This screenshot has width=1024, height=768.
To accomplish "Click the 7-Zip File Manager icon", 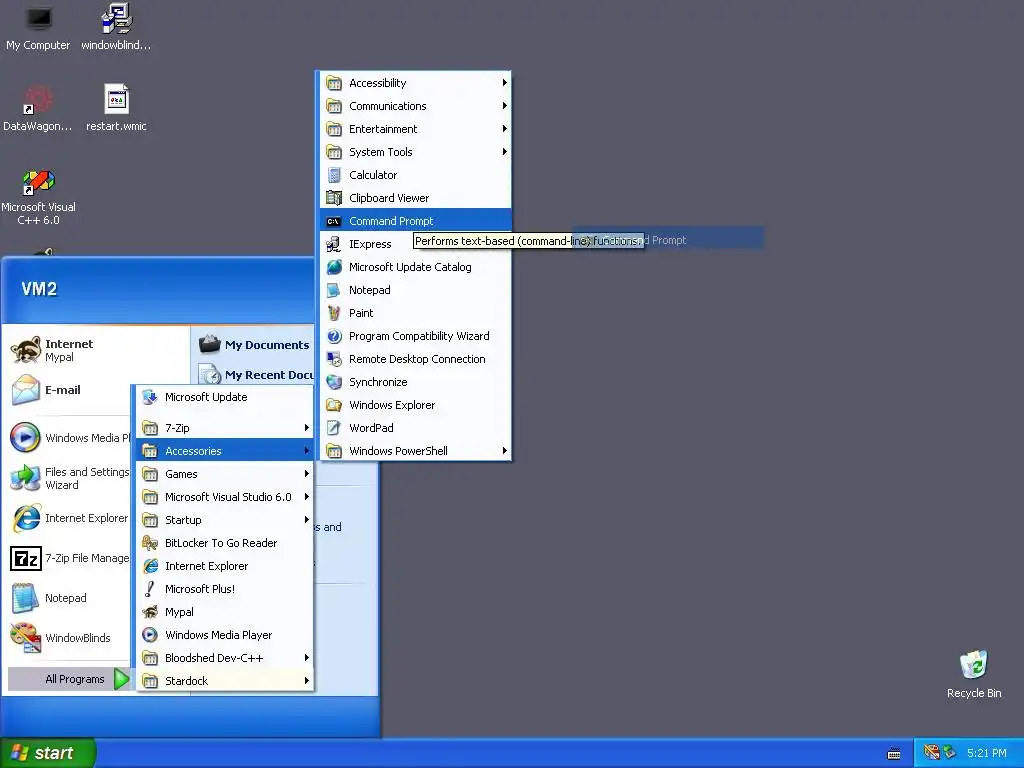I will tap(25, 558).
